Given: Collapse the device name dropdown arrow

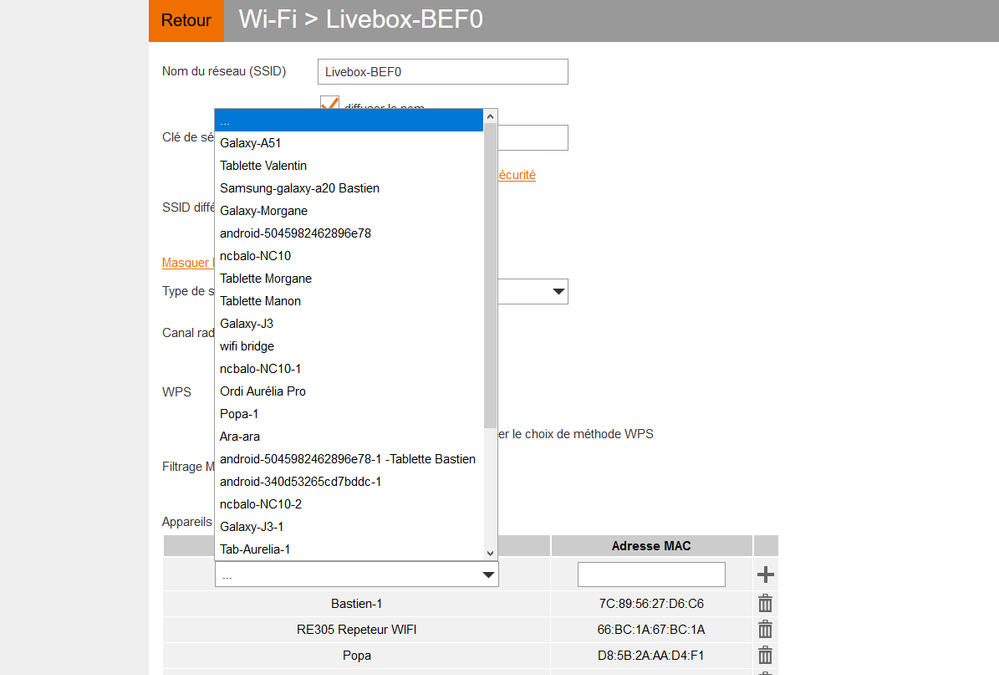Looking at the screenshot, I should pyautogui.click(x=488, y=575).
